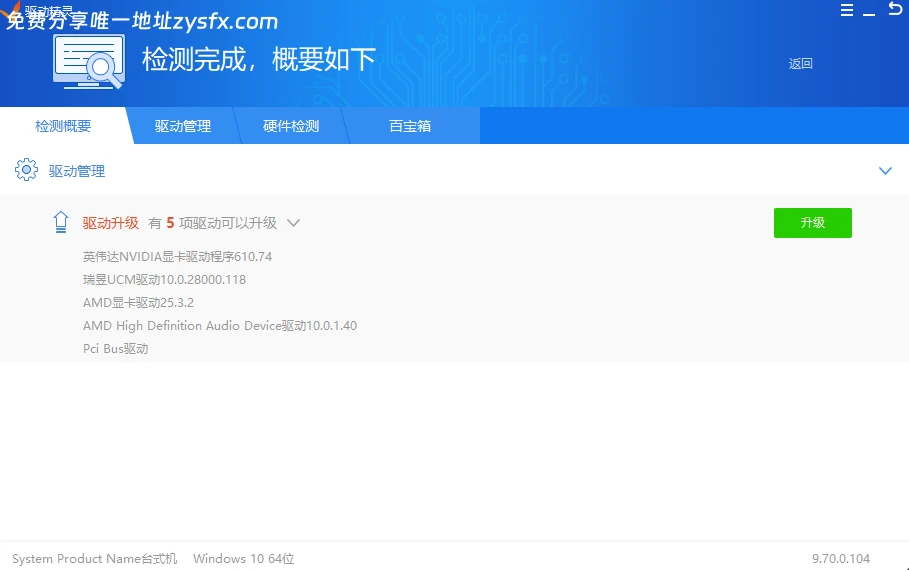Click the upward arrow icon next to 驱动升级

tap(61, 222)
